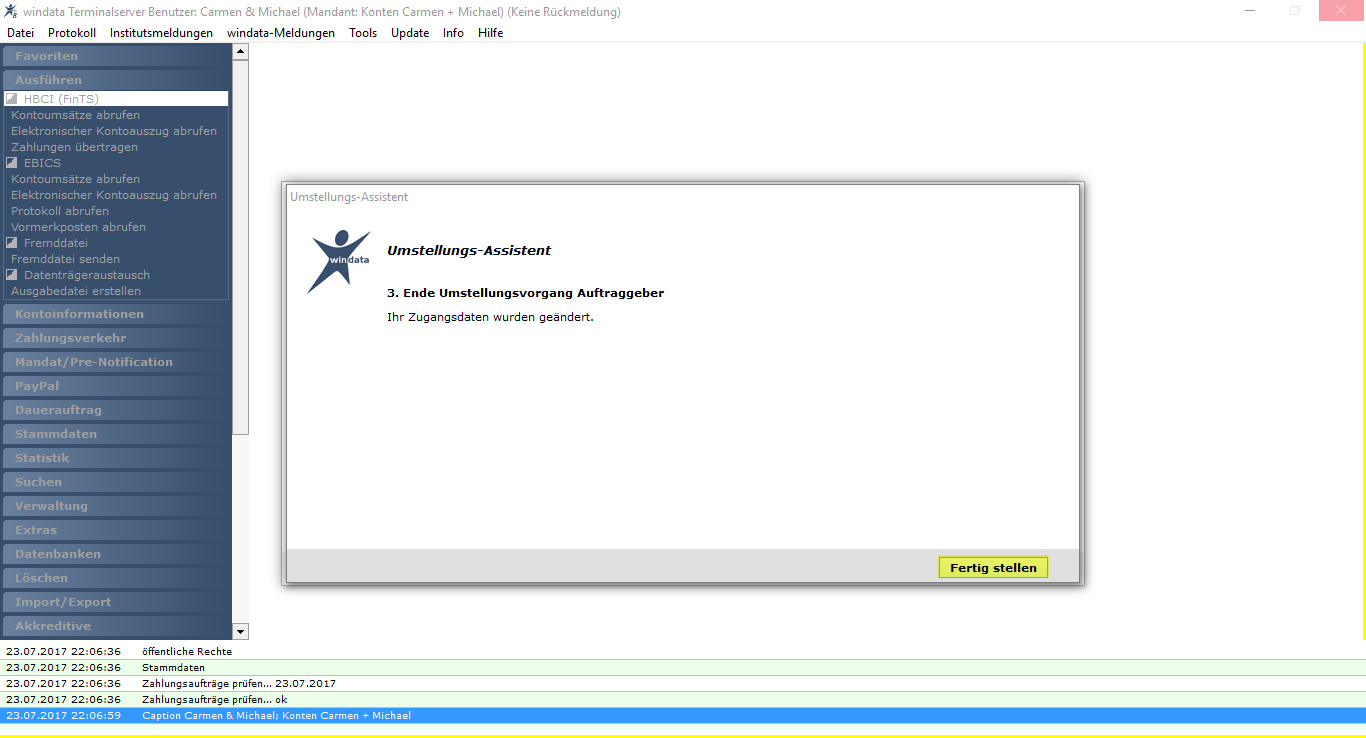
Task: Click the HBCI (FinTS) section icon
Action: (x=12, y=99)
